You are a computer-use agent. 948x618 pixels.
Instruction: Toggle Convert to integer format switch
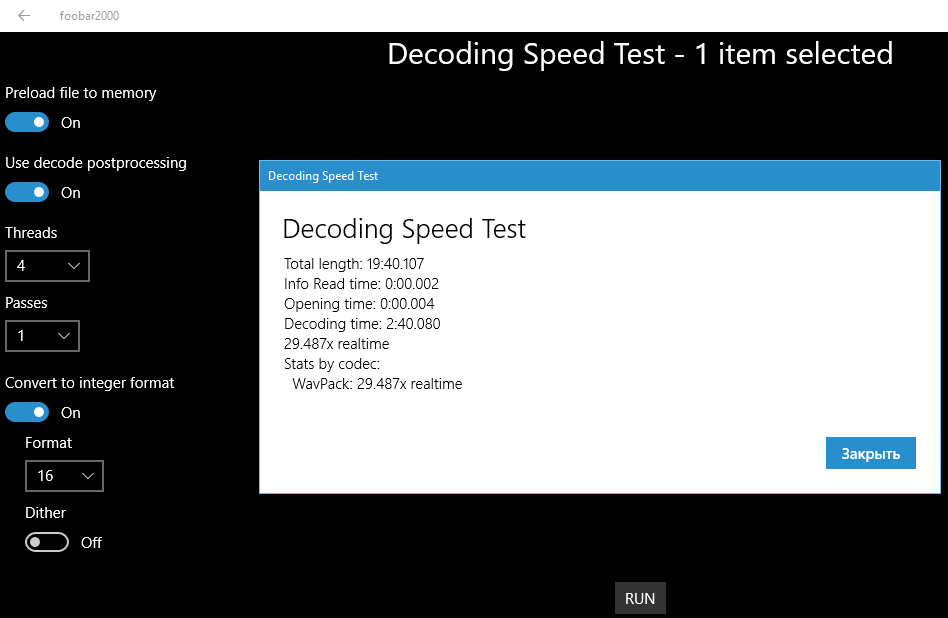27,412
